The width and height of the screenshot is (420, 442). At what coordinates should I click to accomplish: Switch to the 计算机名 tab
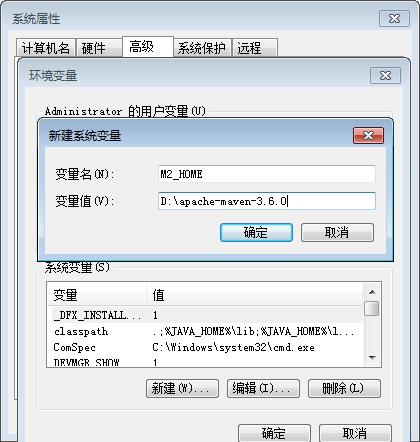click(x=46, y=48)
